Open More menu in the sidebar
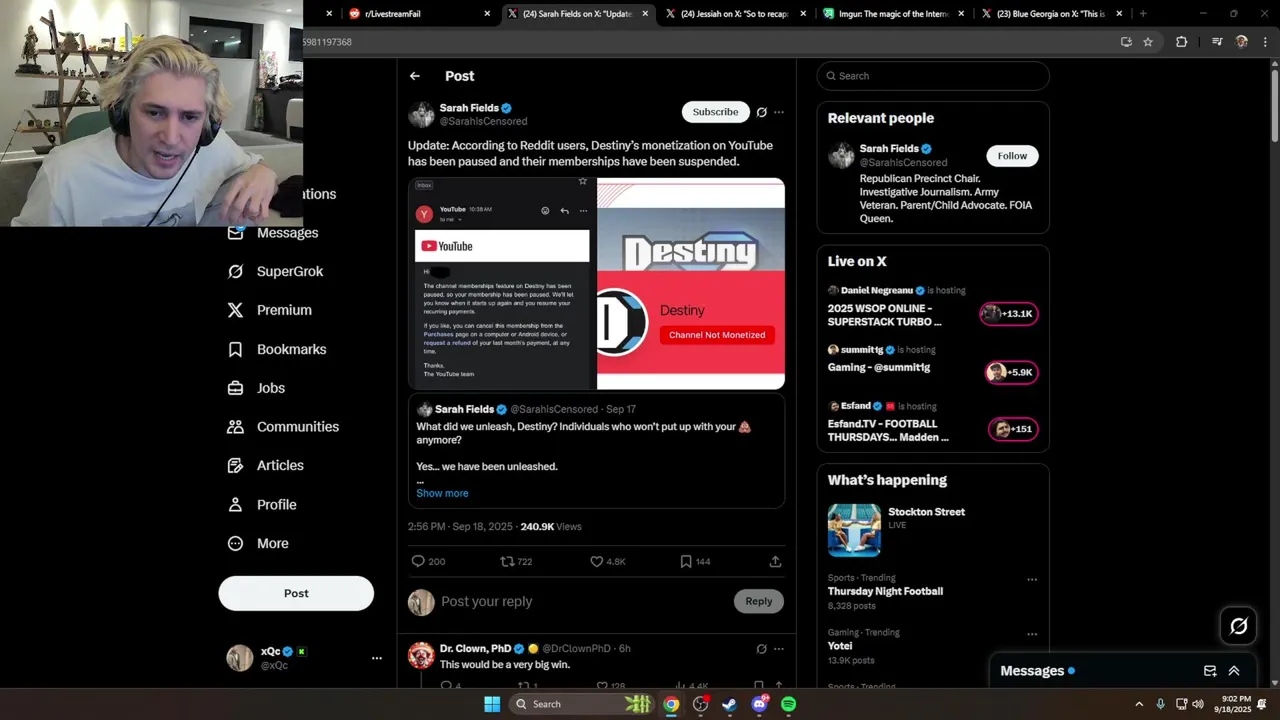Image resolution: width=1280 pixels, height=720 pixels. [258, 544]
